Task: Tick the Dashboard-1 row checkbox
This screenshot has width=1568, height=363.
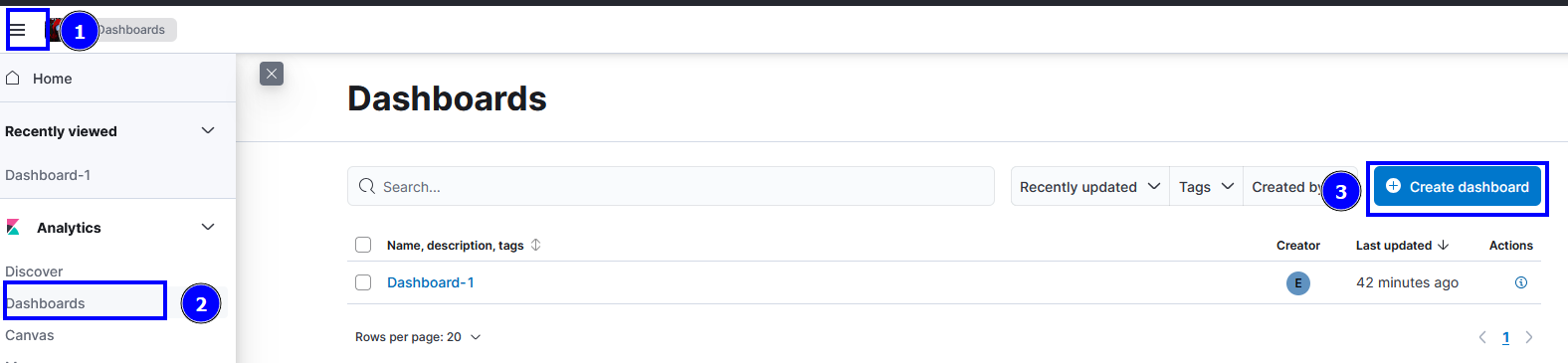Action: coord(363,282)
